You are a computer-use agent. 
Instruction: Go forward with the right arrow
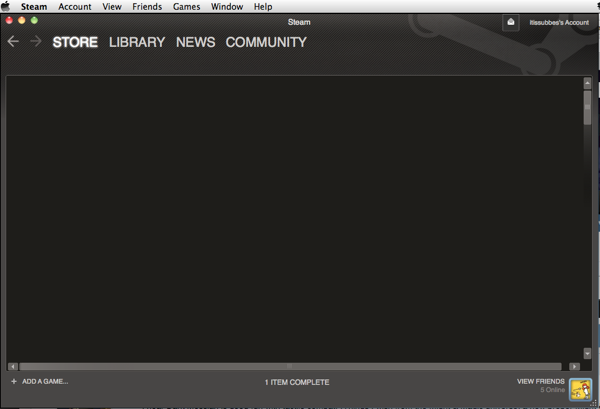click(36, 41)
